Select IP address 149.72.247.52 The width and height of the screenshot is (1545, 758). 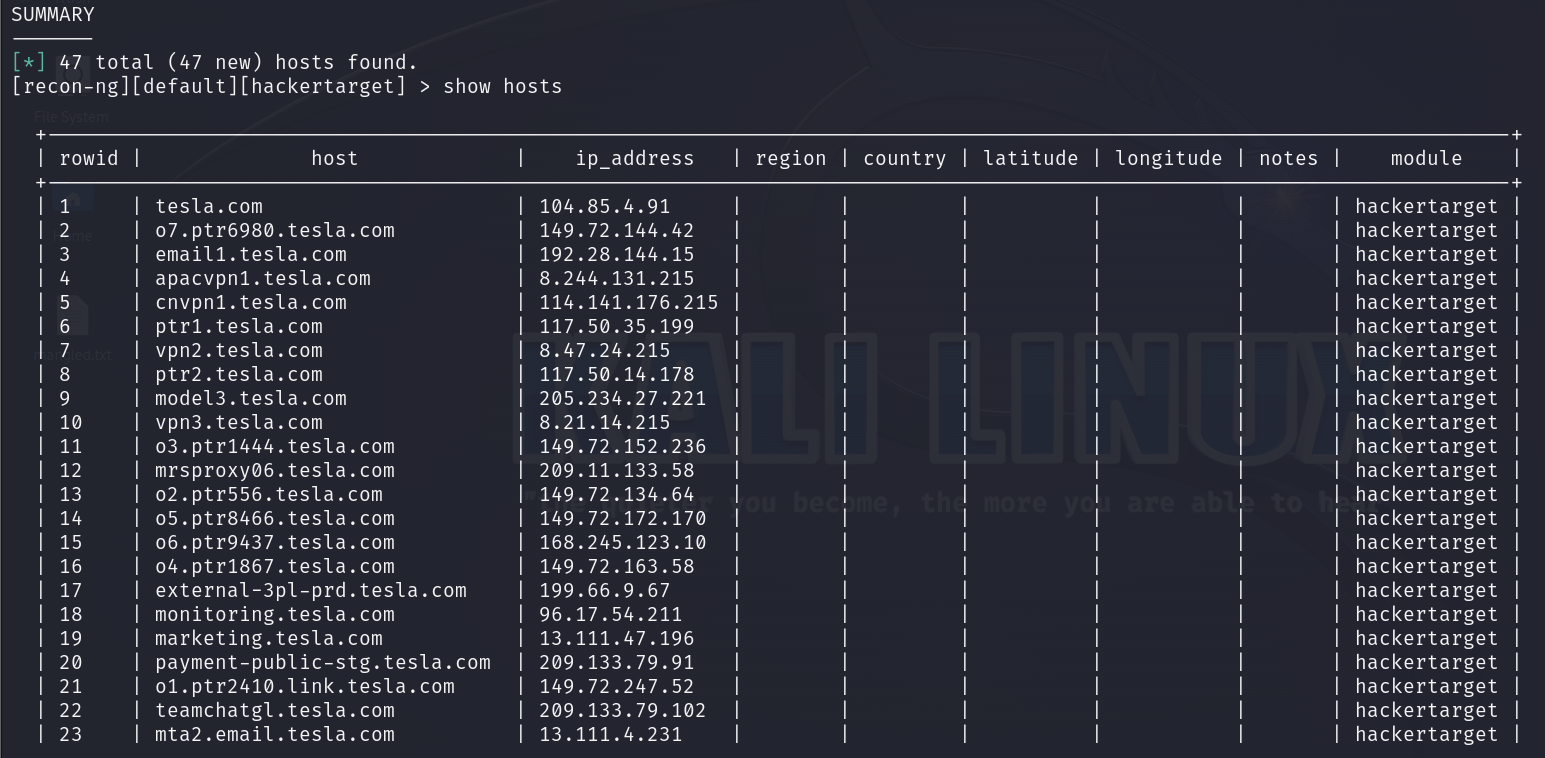click(617, 686)
